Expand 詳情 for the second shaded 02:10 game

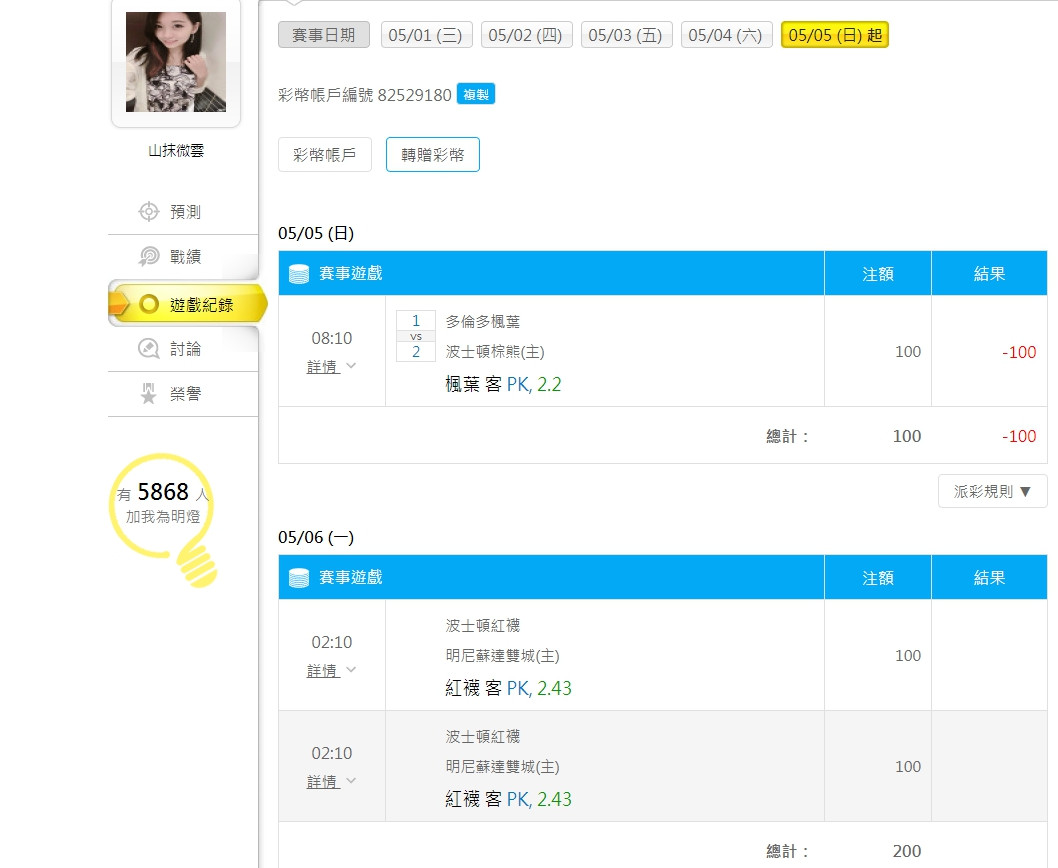coord(331,782)
